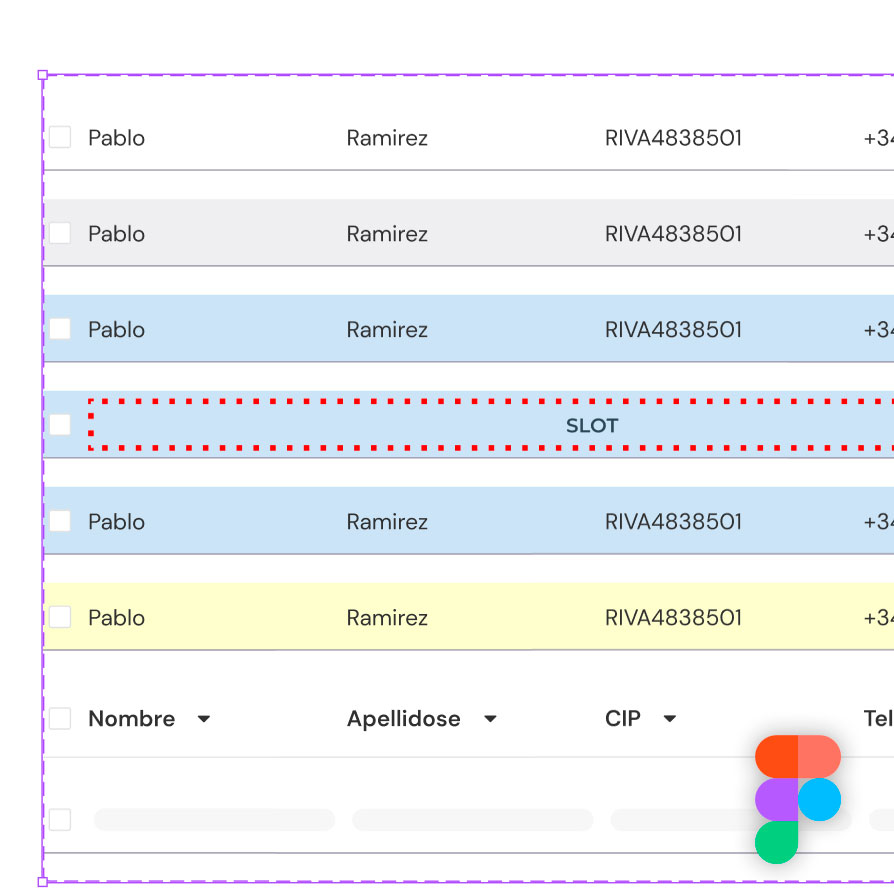This screenshot has width=894, height=894.
Task: Check the checkbox on the yellow Pablo row
Action: pos(59,617)
